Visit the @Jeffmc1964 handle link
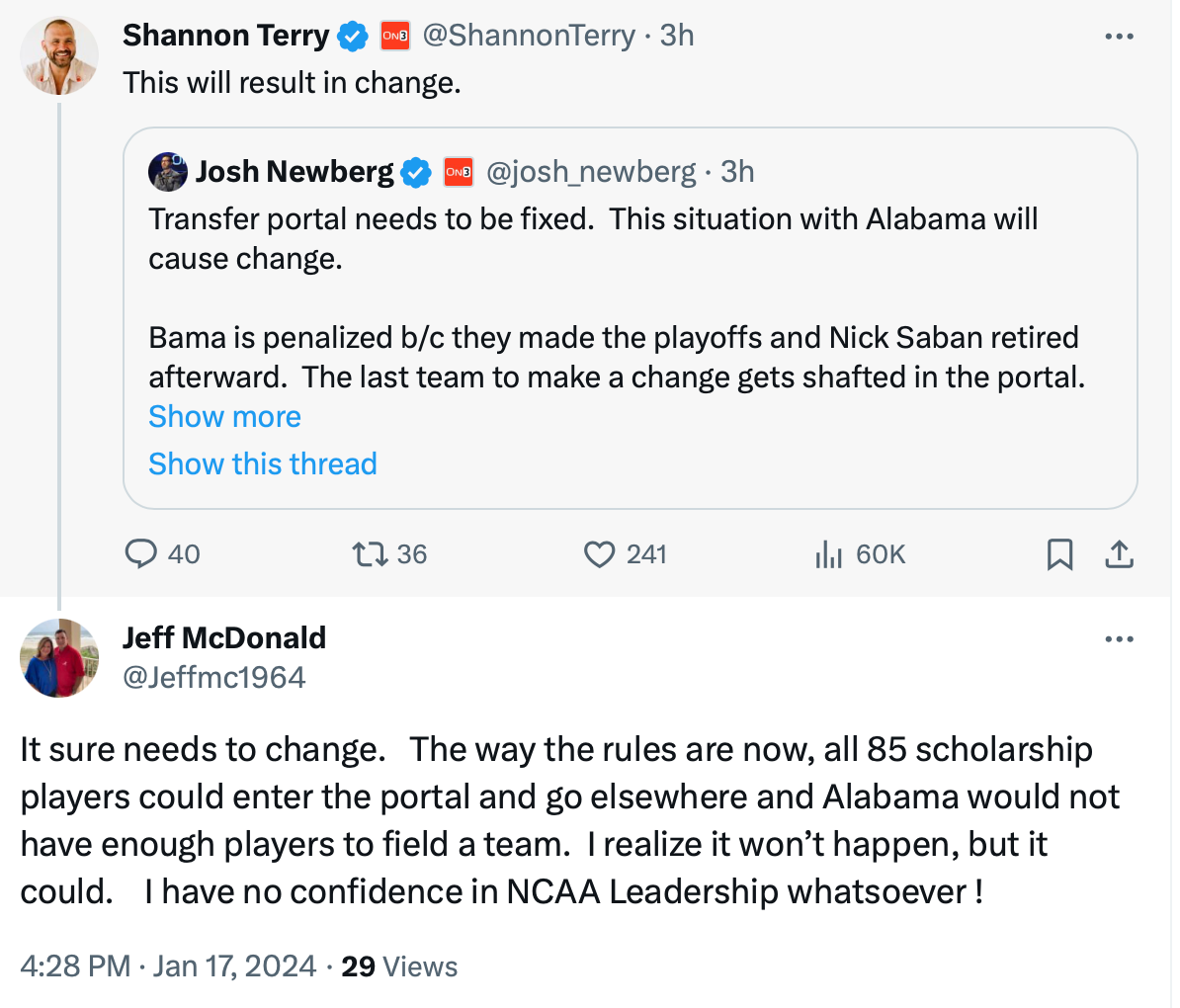1180x1008 pixels. click(x=214, y=677)
